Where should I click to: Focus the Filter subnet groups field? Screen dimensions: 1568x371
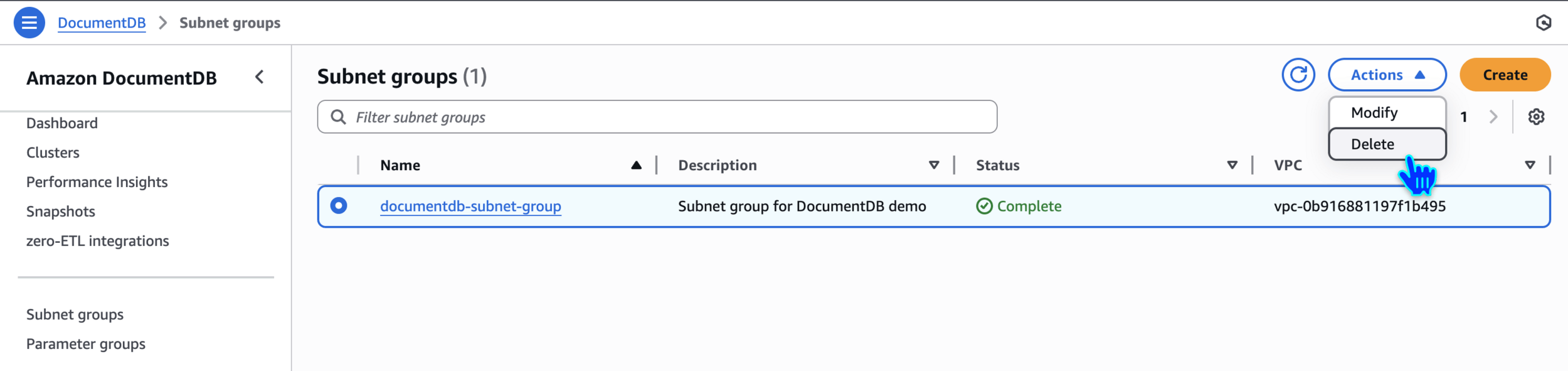[x=657, y=117]
